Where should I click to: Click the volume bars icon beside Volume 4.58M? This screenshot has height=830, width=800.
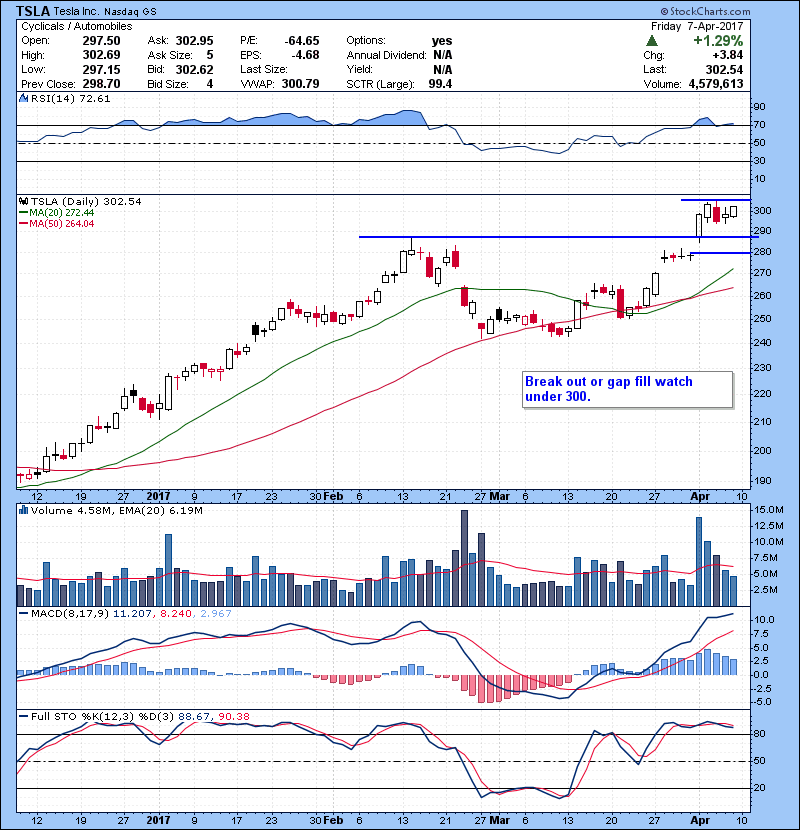[x=23, y=511]
